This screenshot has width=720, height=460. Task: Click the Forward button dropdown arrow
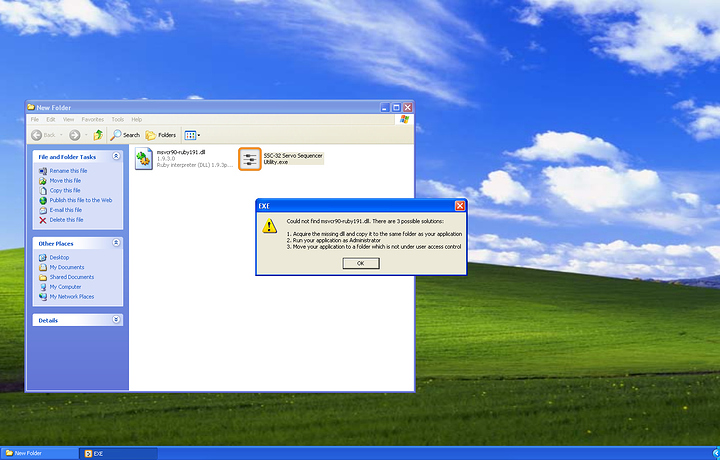[x=86, y=135]
